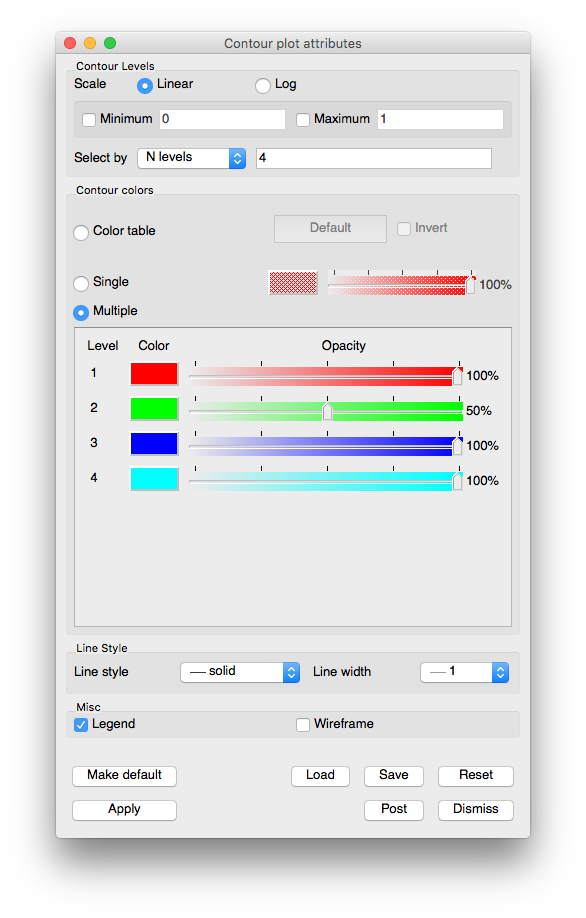
Task: Click the Post button
Action: click(393, 810)
